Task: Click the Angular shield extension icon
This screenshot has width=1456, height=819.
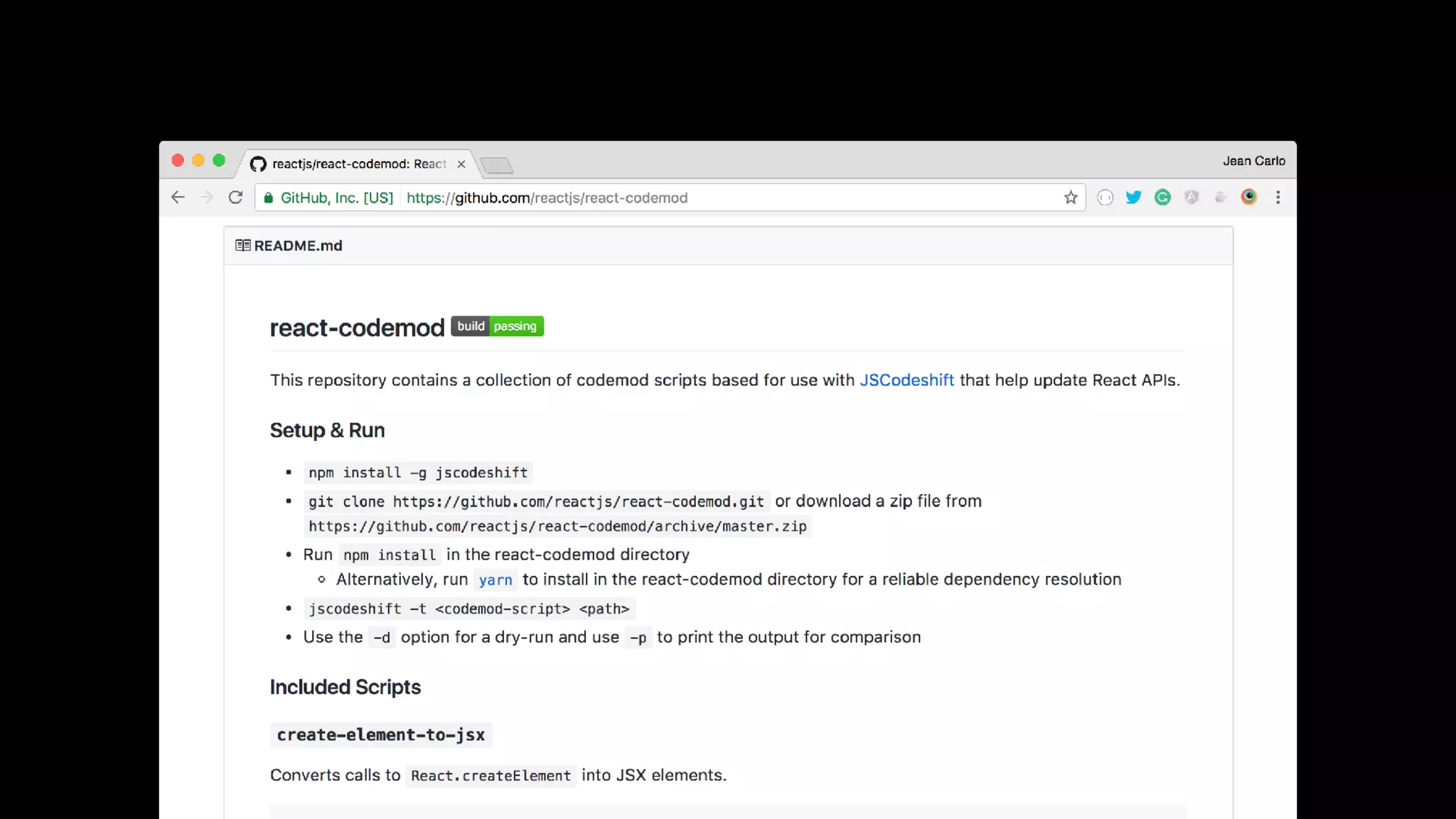Action: 1192,198
